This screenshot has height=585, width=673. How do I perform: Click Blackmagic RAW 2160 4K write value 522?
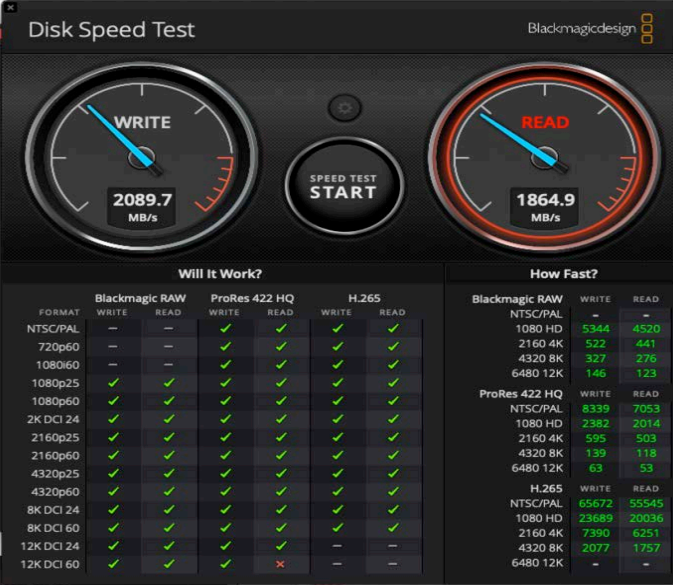596,344
